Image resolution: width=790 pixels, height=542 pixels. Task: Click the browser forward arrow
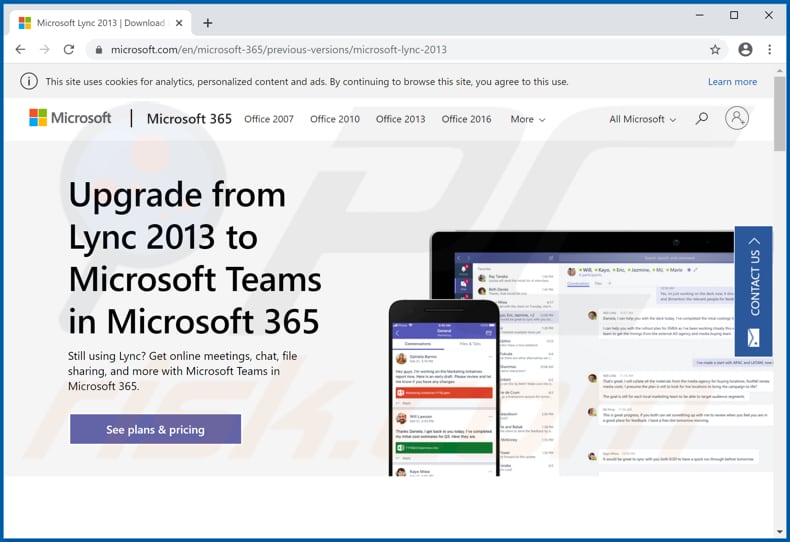[x=44, y=49]
